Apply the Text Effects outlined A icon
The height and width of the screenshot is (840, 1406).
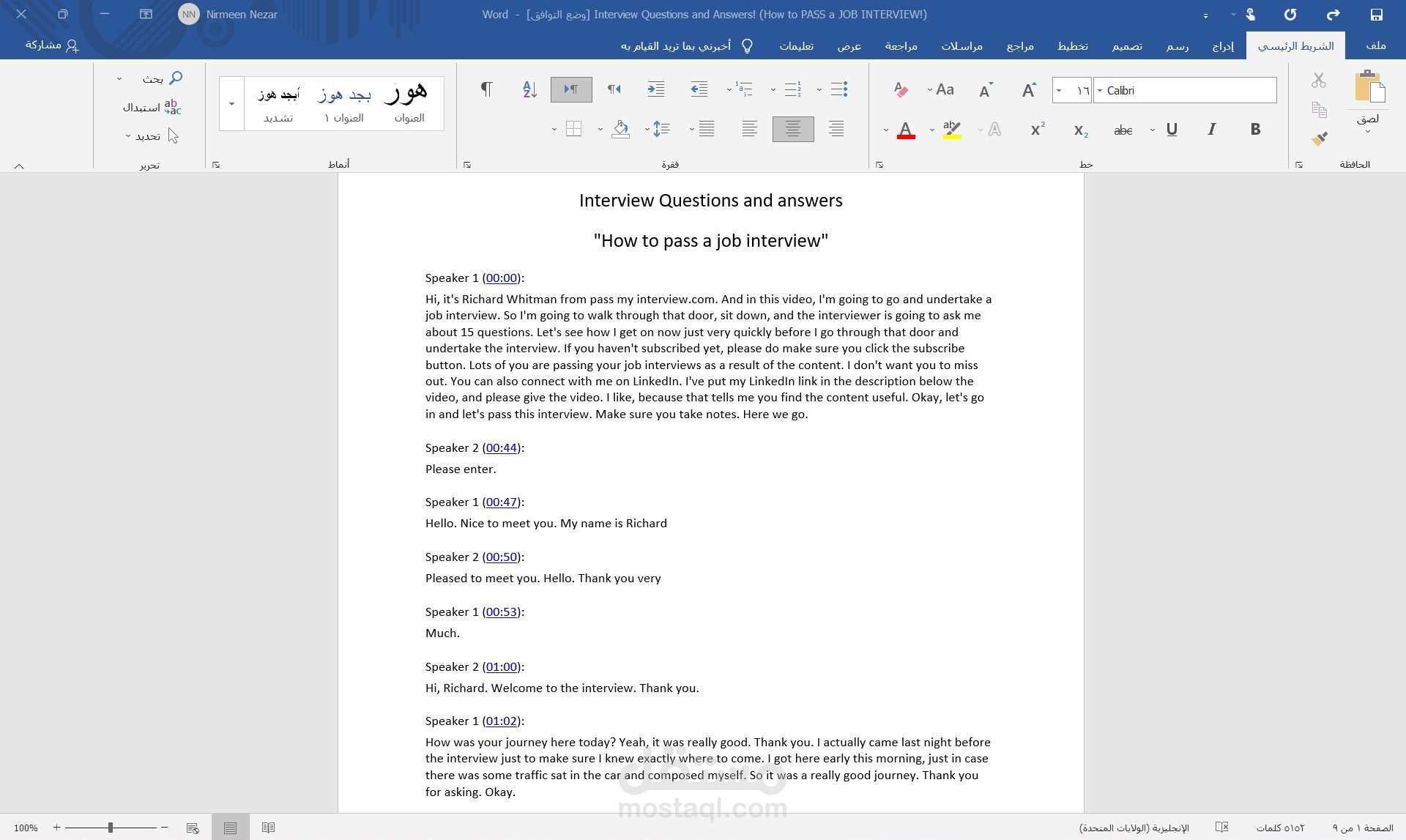[994, 130]
